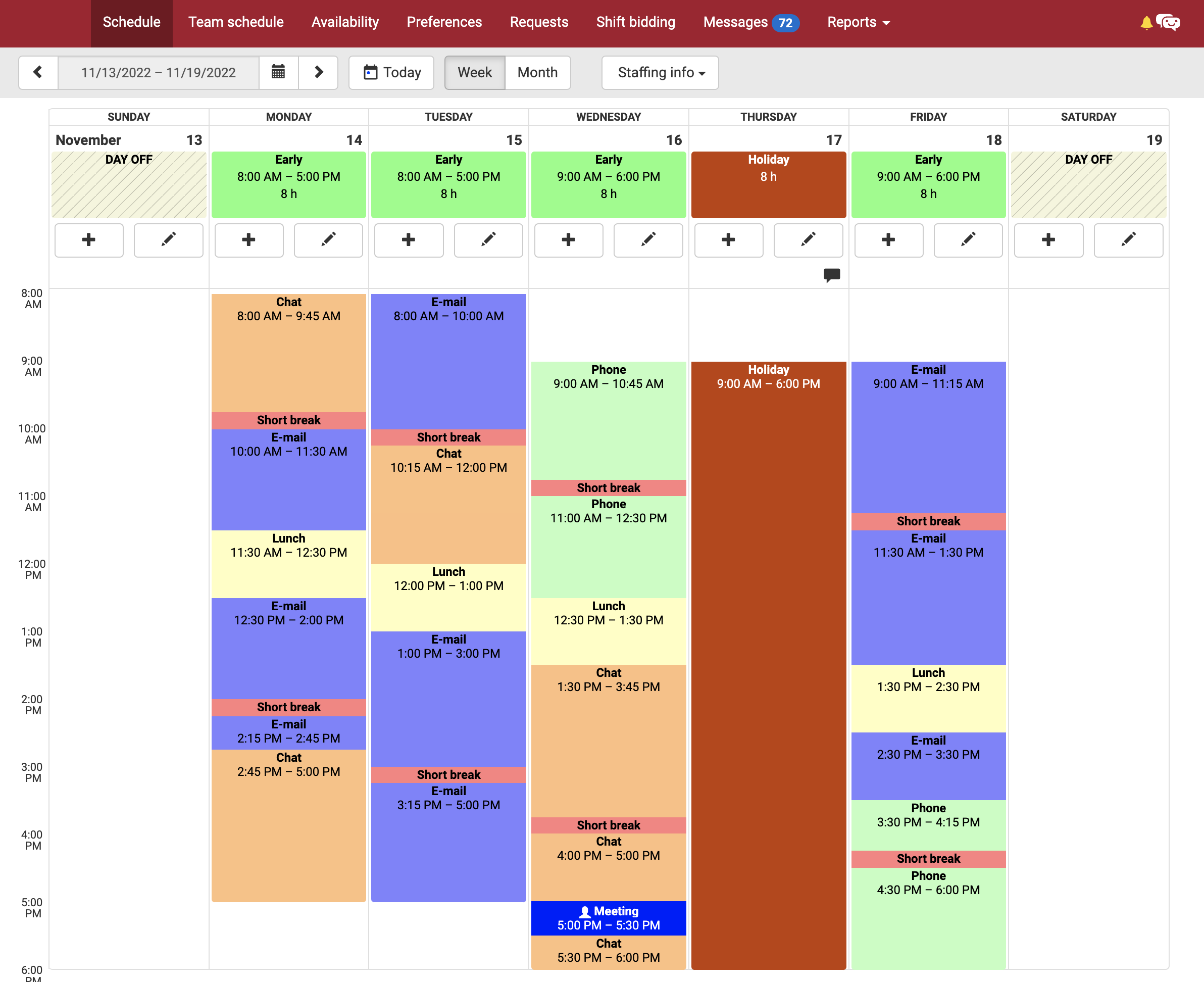This screenshot has height=982, width=1204.
Task: Click plus icon under Friday 18
Action: coord(888,240)
